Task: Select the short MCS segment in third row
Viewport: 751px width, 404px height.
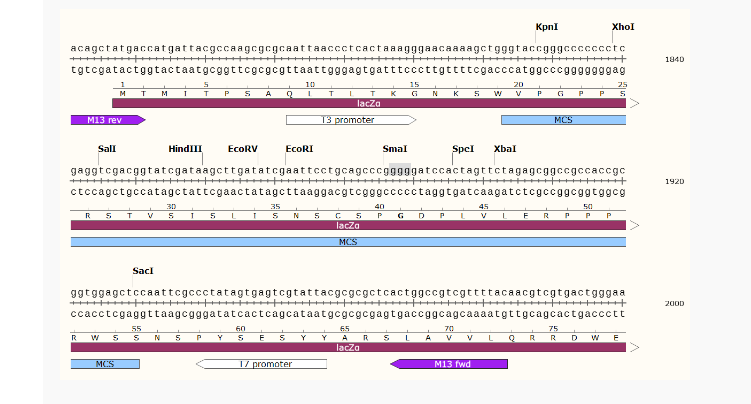Action: click(x=105, y=364)
